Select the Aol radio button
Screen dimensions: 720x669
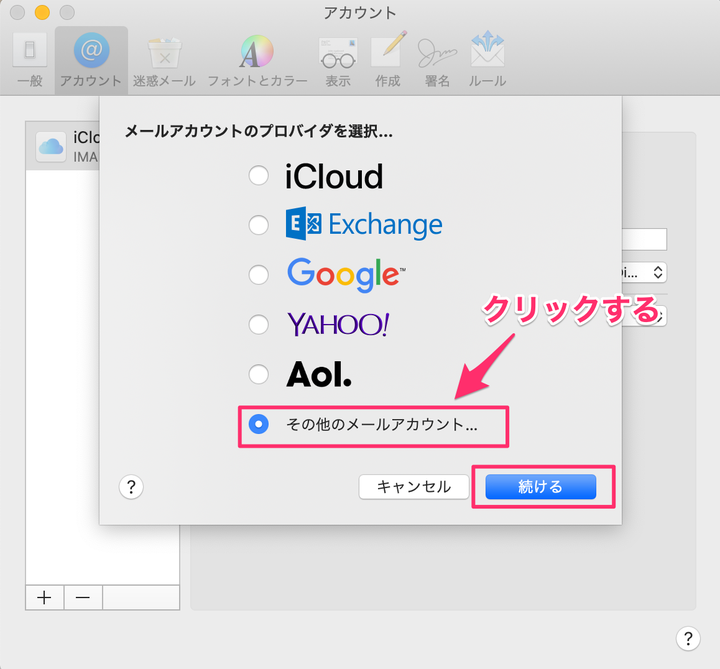tap(259, 374)
